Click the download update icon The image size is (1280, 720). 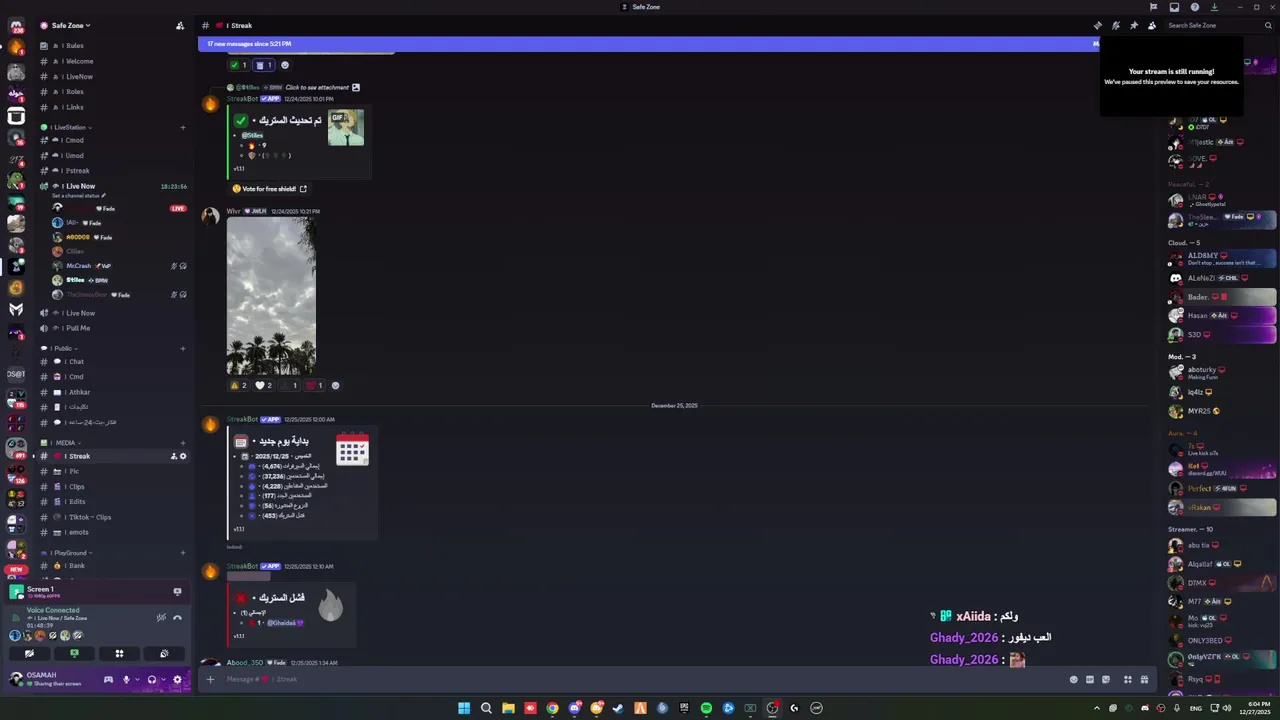tap(1214, 7)
